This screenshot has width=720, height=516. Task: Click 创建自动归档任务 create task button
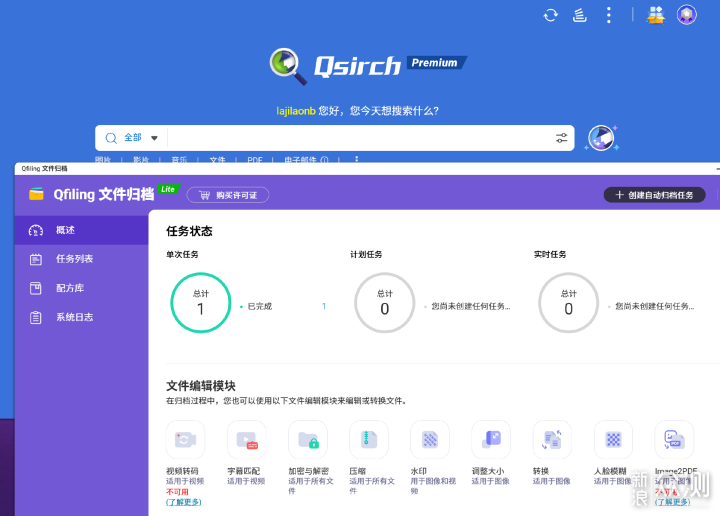(654, 195)
